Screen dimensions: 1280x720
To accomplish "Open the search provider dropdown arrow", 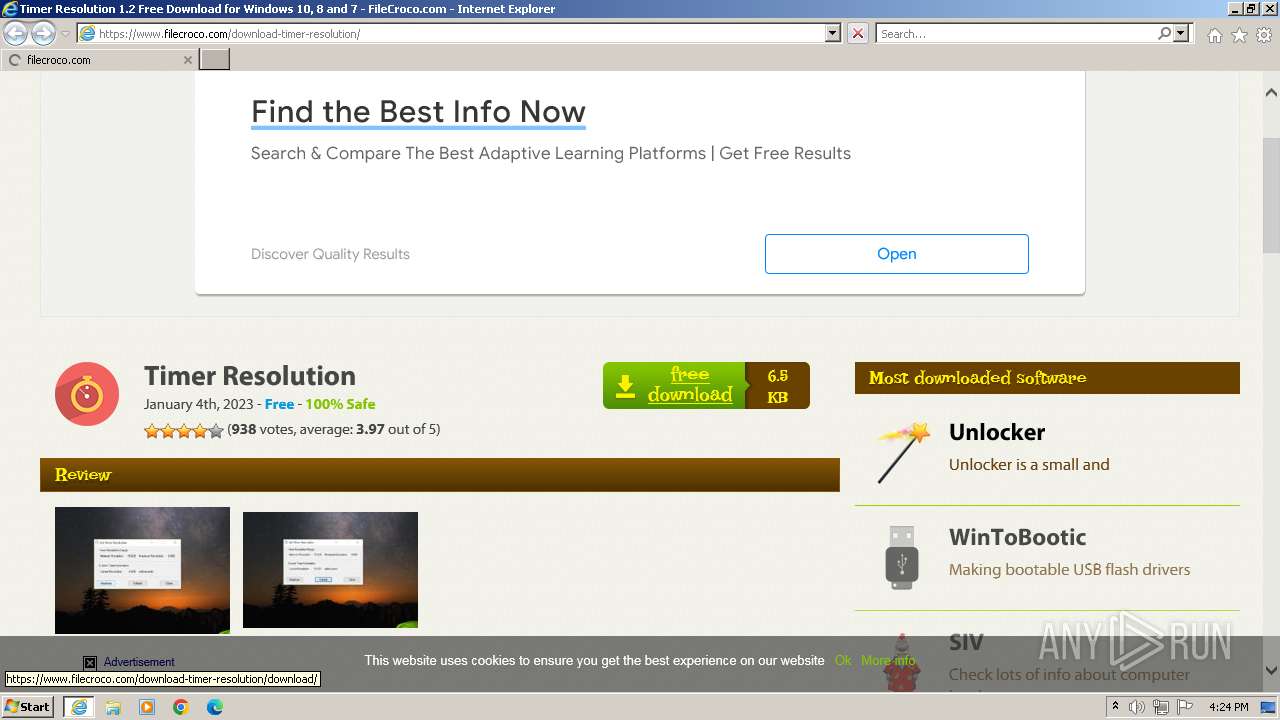I will click(x=1181, y=33).
